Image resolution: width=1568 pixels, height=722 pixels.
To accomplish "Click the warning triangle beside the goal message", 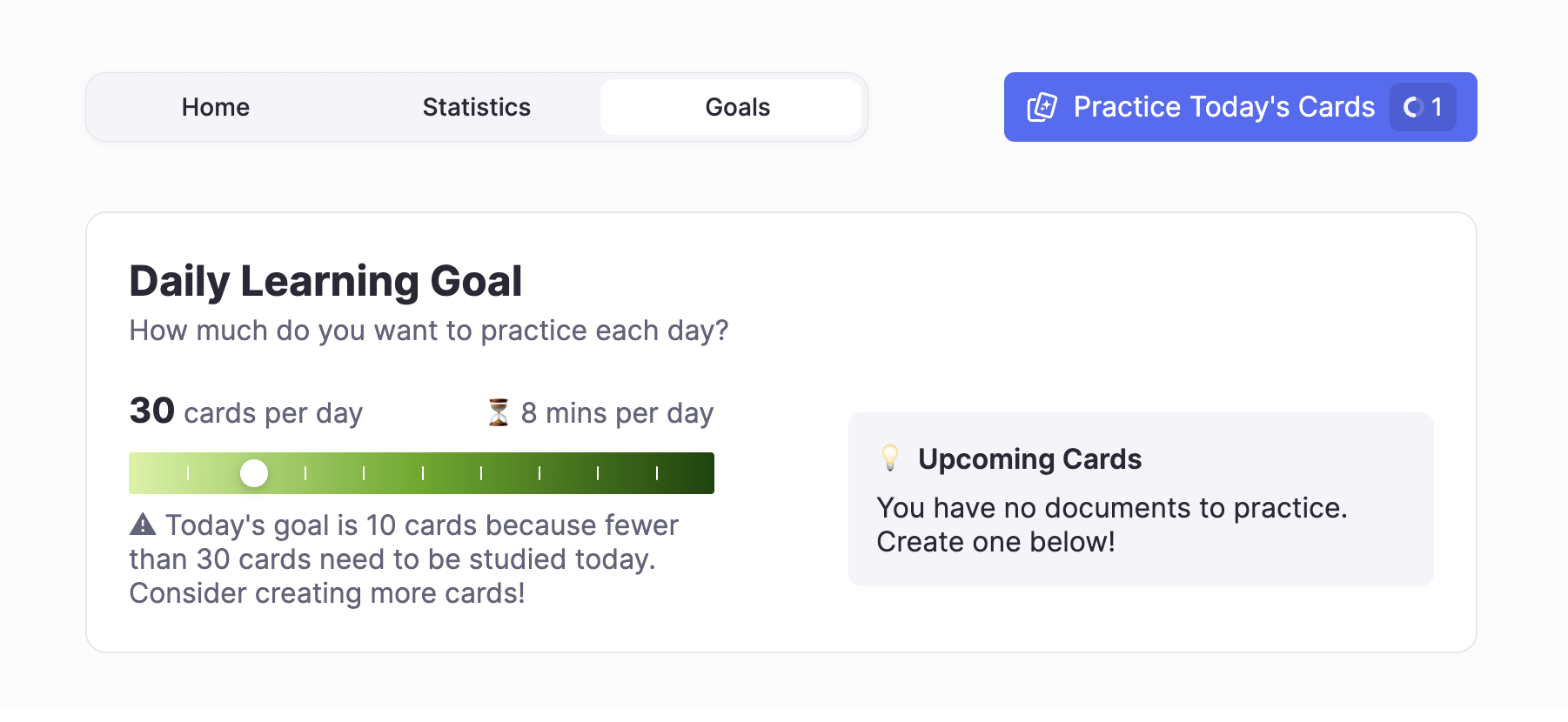I will (x=143, y=524).
